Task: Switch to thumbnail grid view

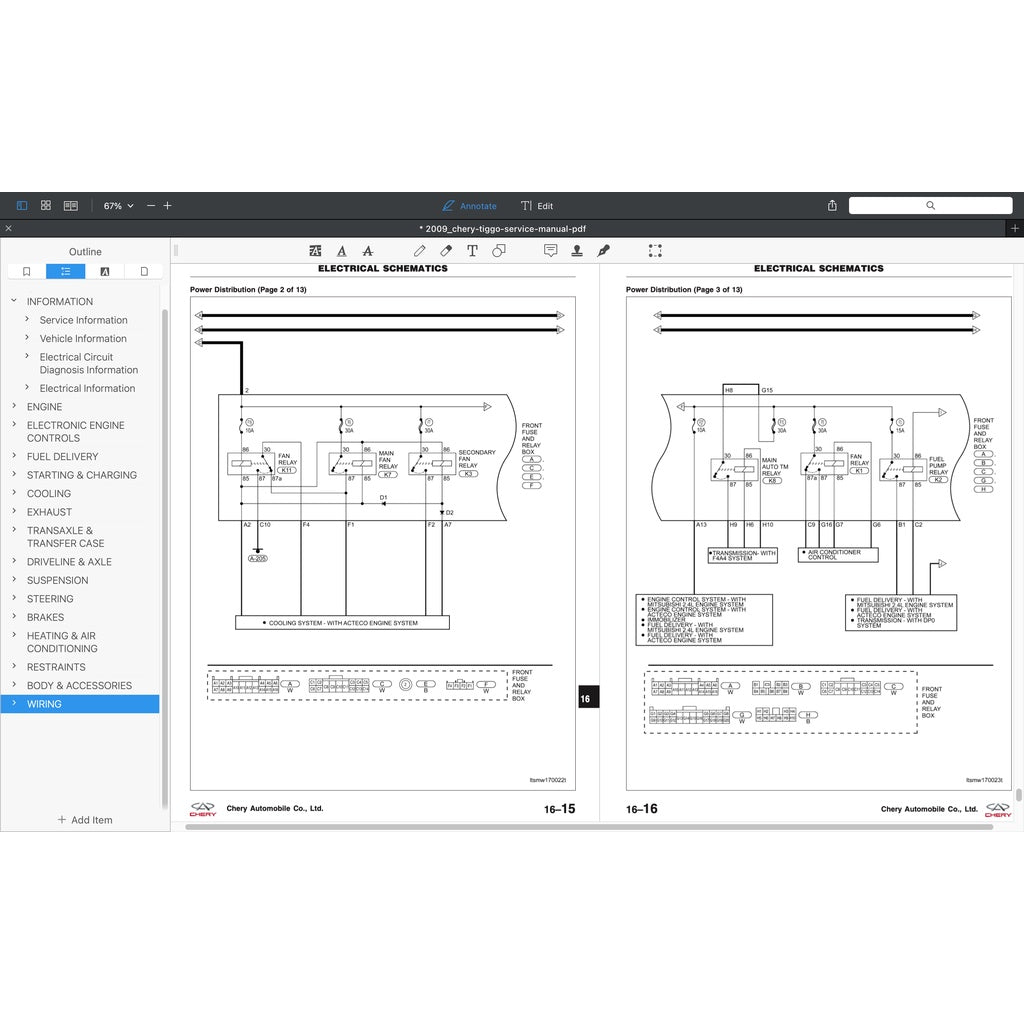Action: coord(46,206)
